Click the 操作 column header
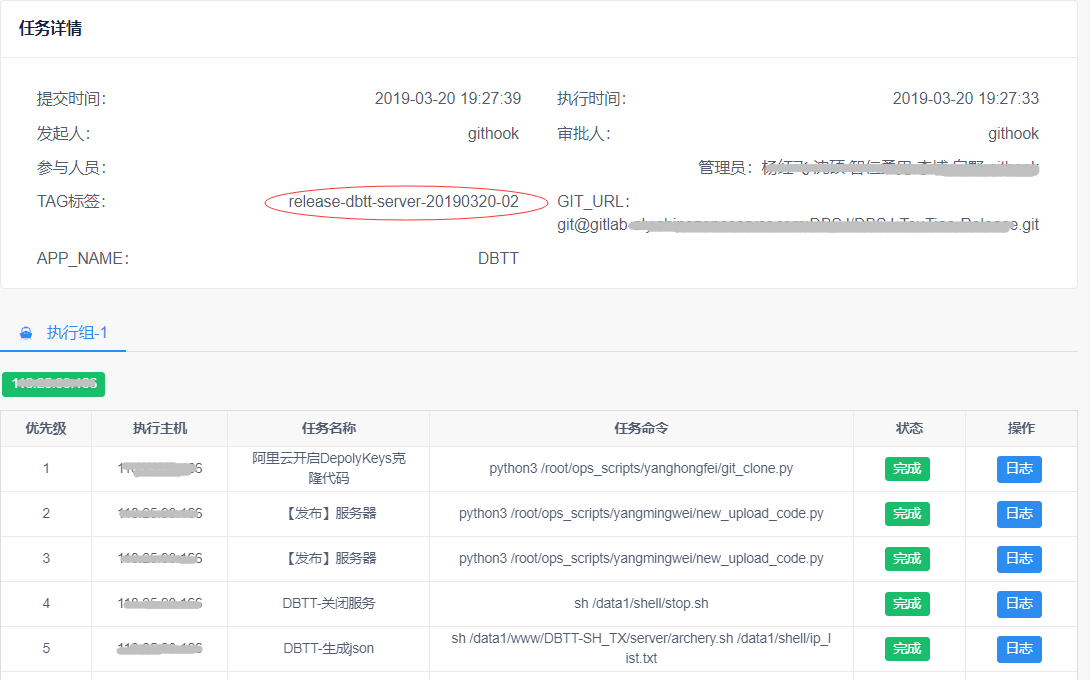 (x=1022, y=428)
